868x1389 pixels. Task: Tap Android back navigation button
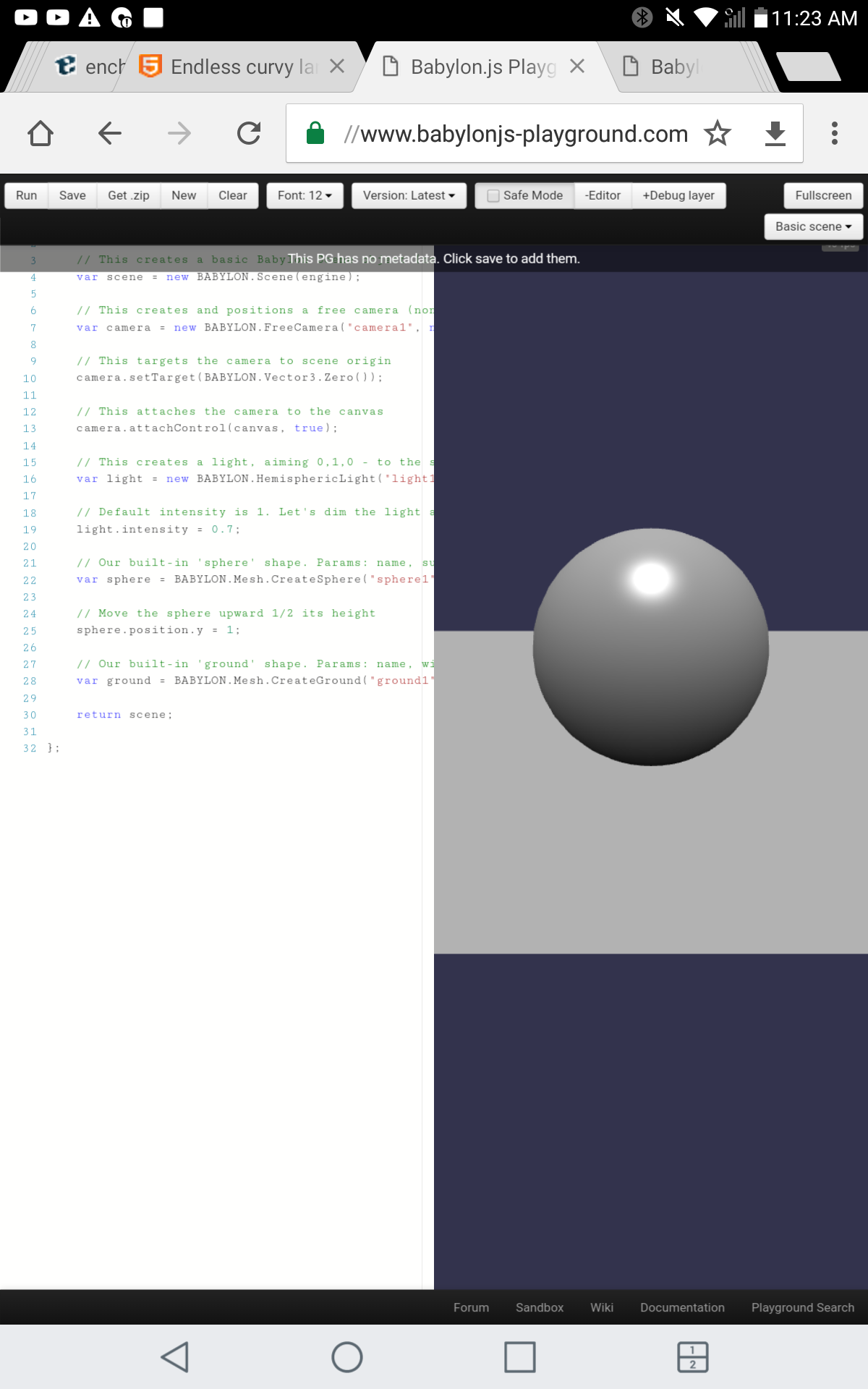pyautogui.click(x=174, y=1357)
